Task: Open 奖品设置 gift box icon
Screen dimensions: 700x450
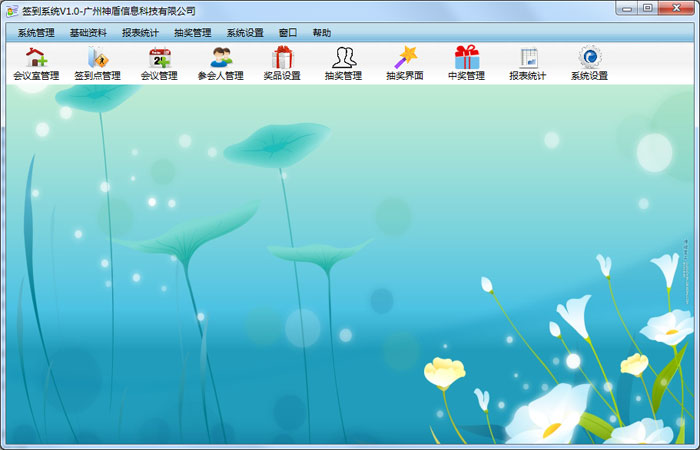Action: (282, 58)
